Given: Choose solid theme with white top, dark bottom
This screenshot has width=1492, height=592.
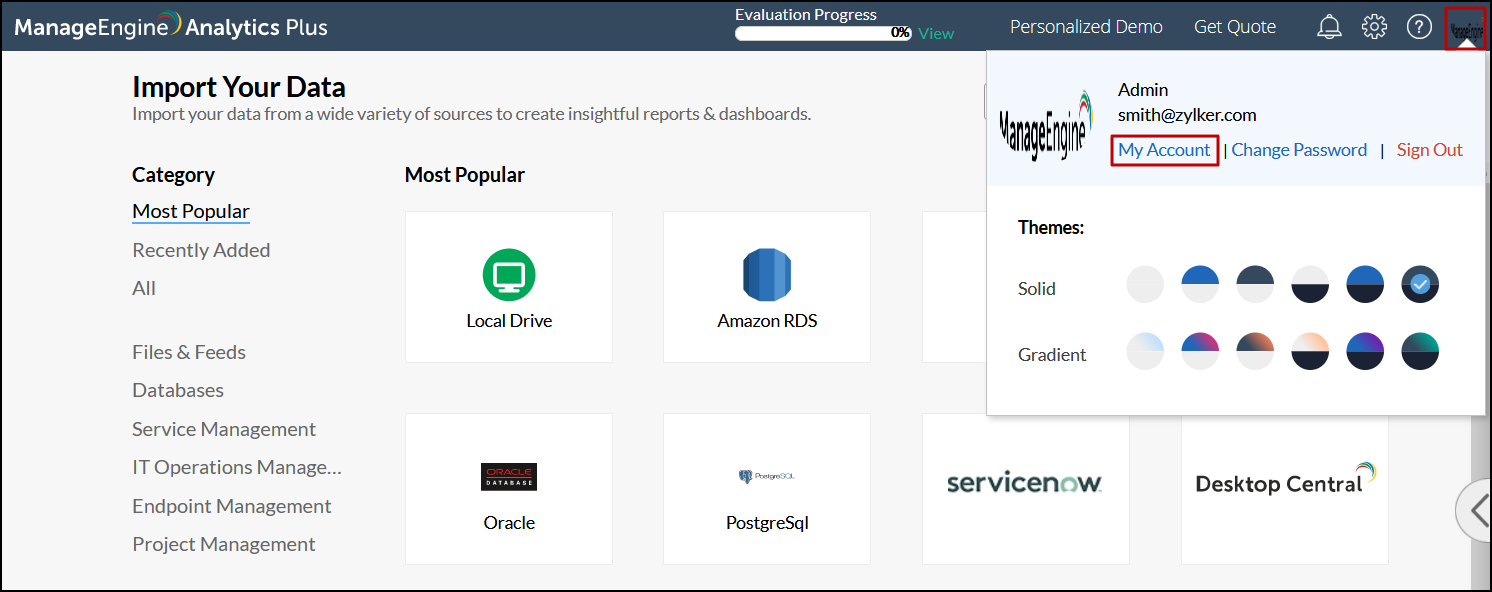Looking at the screenshot, I should [x=1310, y=285].
